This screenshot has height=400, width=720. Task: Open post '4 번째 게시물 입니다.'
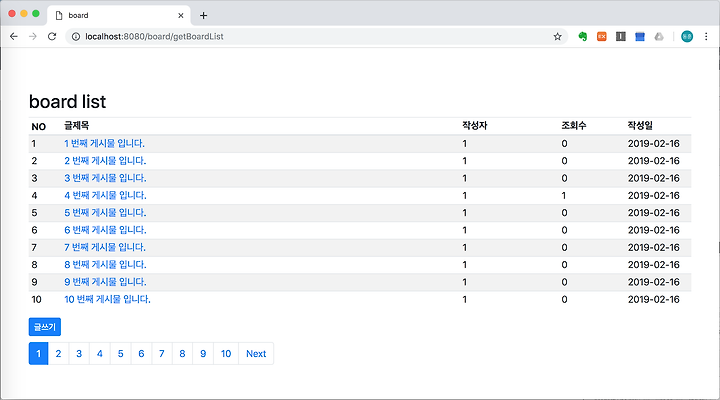pyautogui.click(x=105, y=195)
